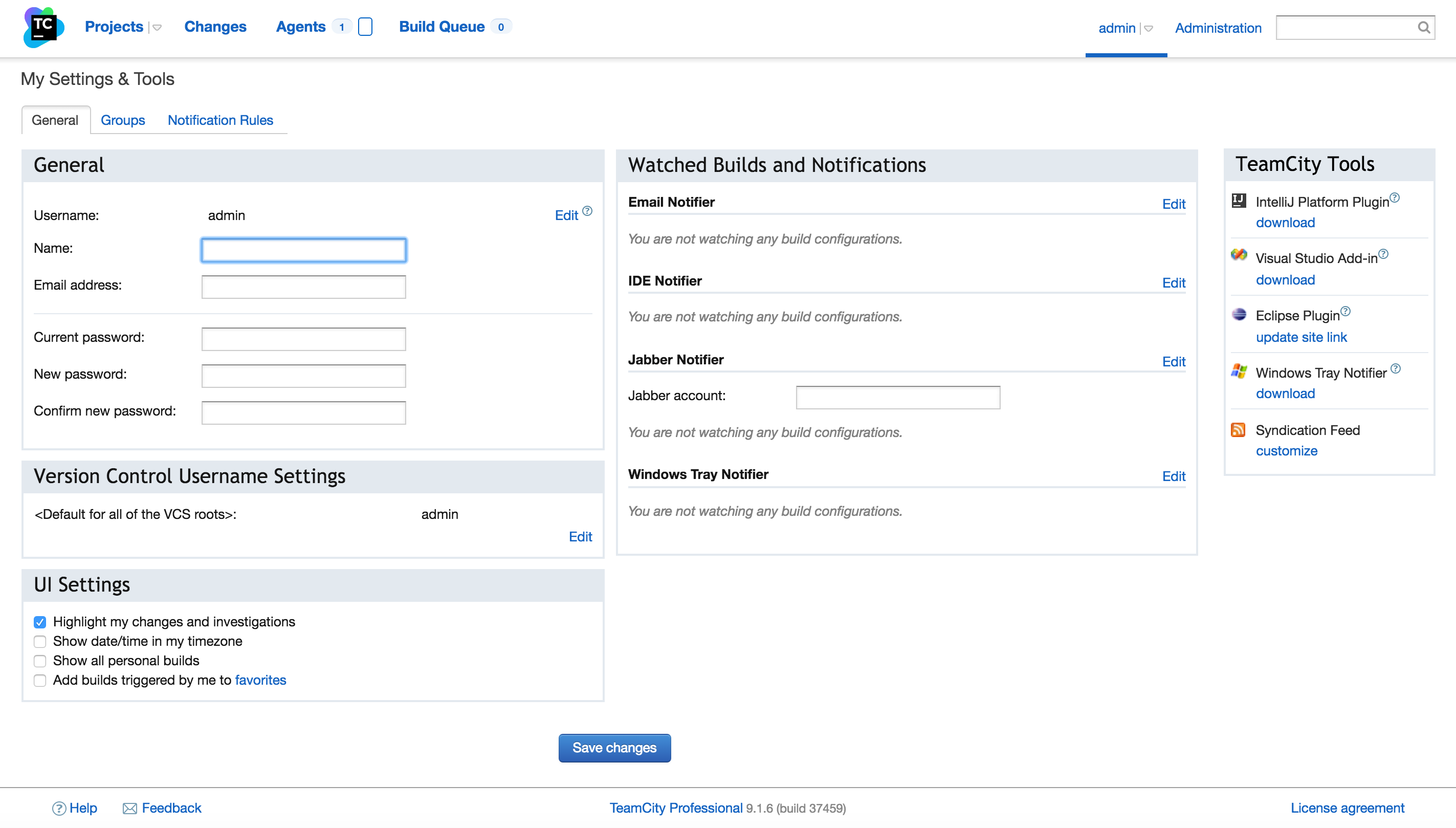Check Add builds triggered by me to favorites

pyautogui.click(x=40, y=680)
